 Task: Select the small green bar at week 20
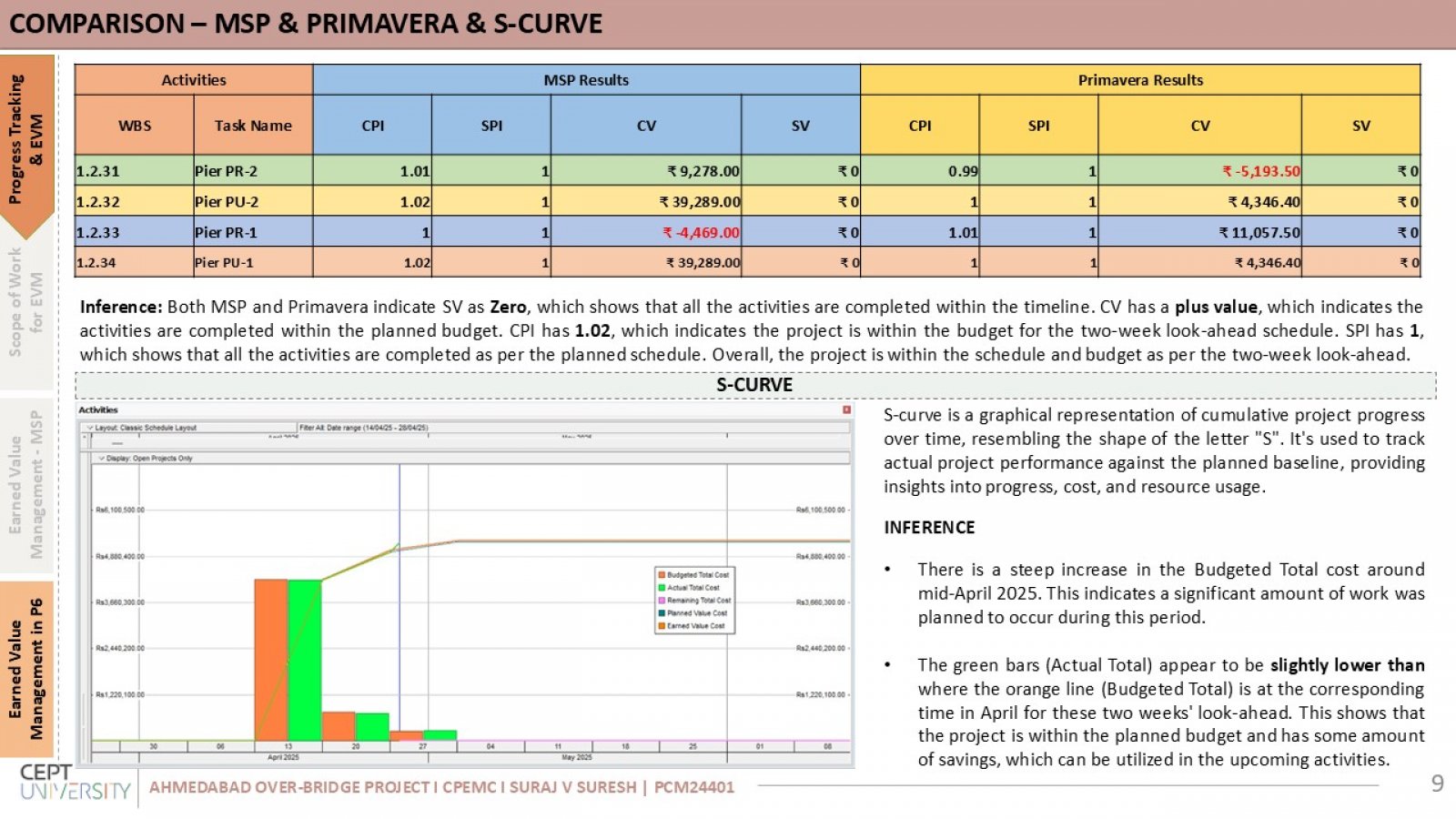pyautogui.click(x=372, y=727)
